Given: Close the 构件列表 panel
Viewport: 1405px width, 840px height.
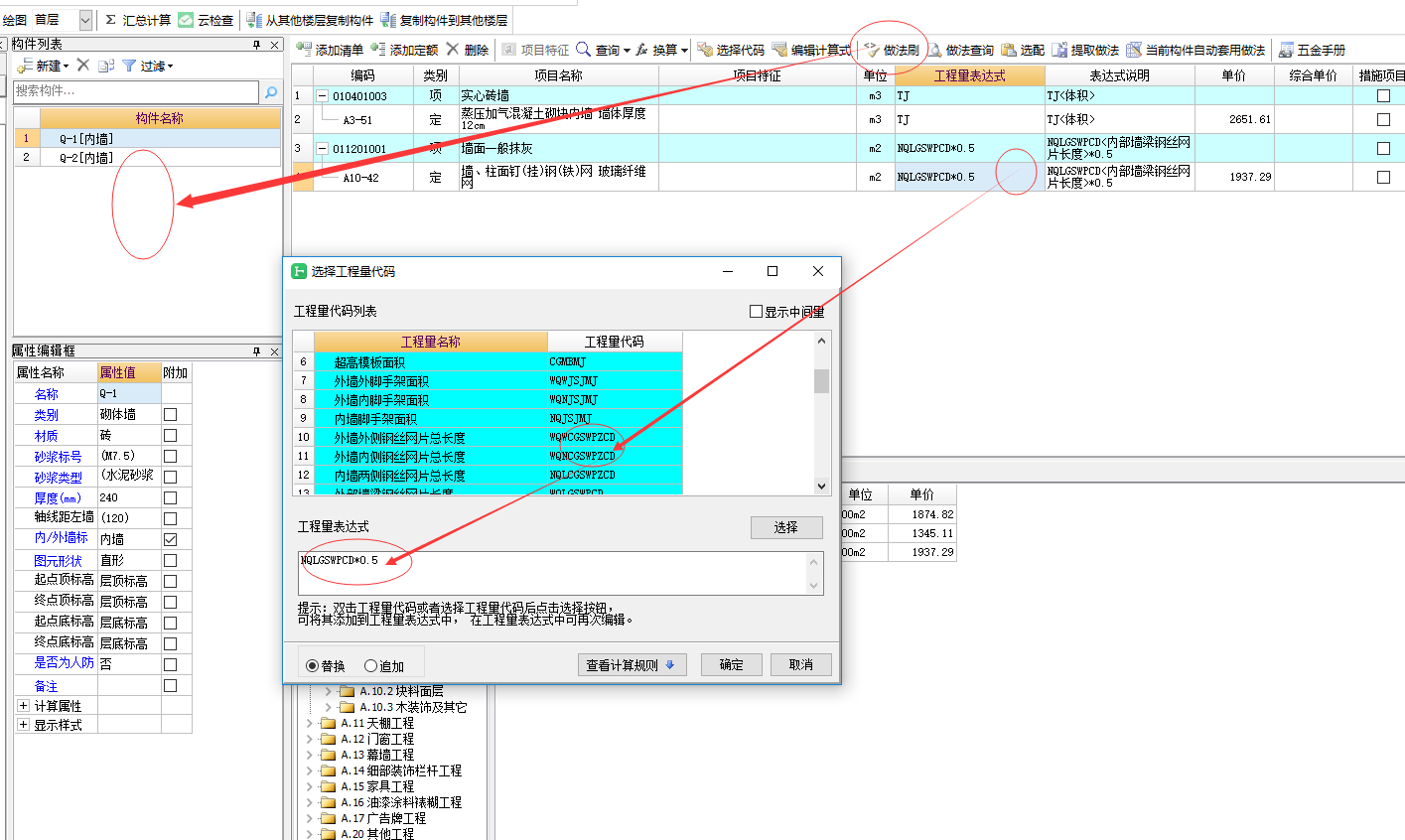Looking at the screenshot, I should coord(275,45).
